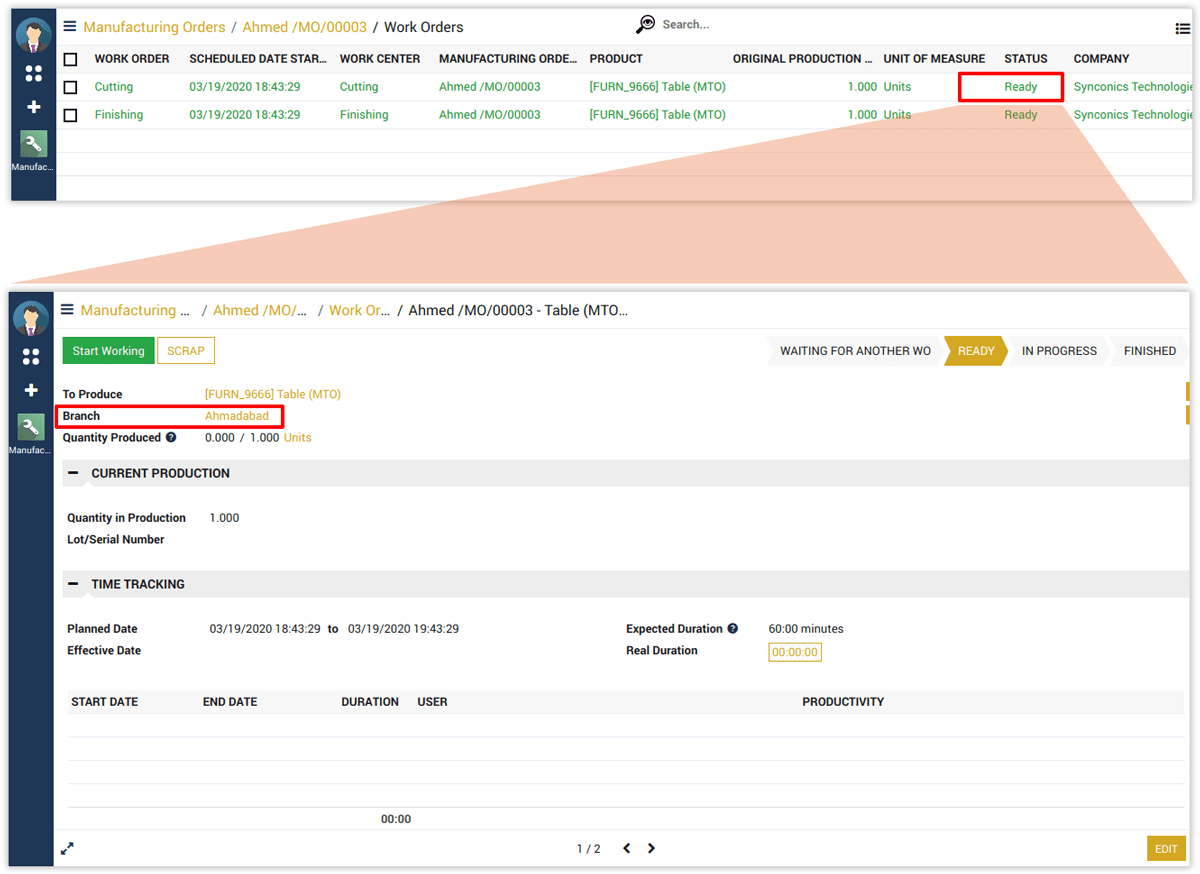Open Manufacturing wrench app in bottom sidebar
The image size is (1200, 874).
(x=31, y=428)
